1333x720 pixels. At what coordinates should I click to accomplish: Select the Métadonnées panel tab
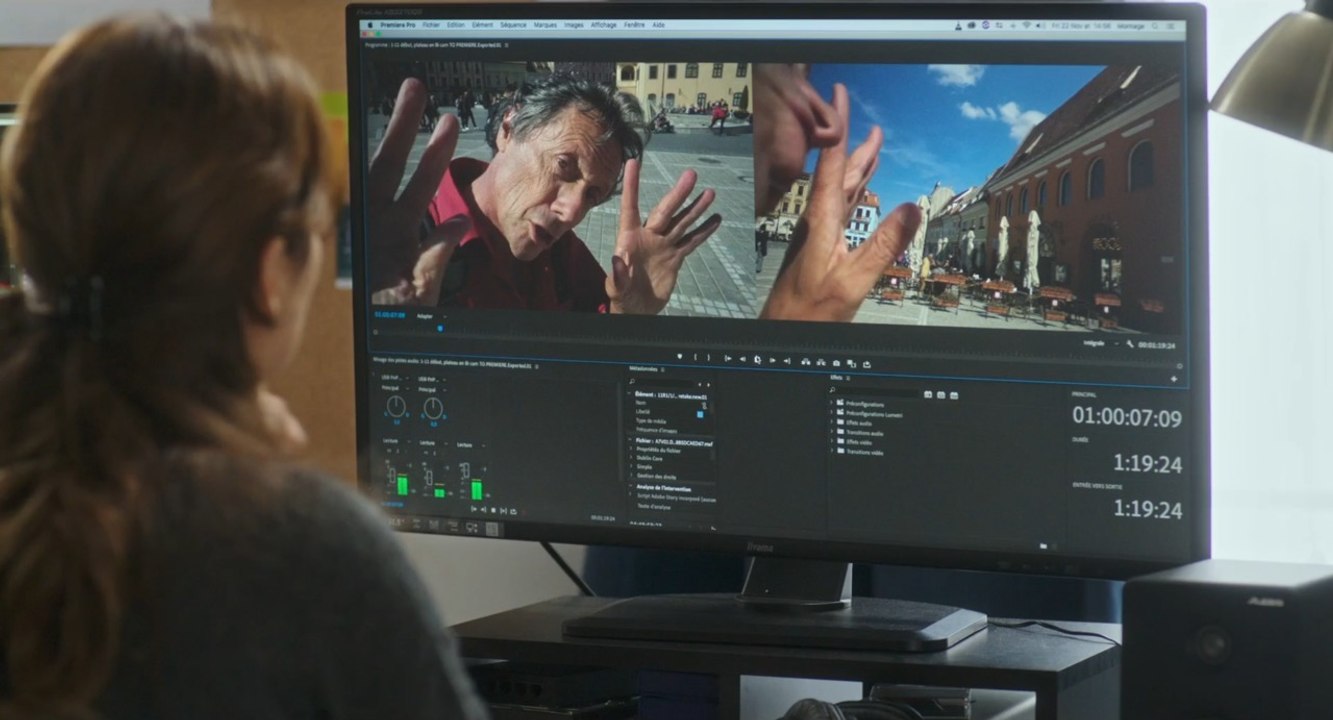pyautogui.click(x=643, y=369)
